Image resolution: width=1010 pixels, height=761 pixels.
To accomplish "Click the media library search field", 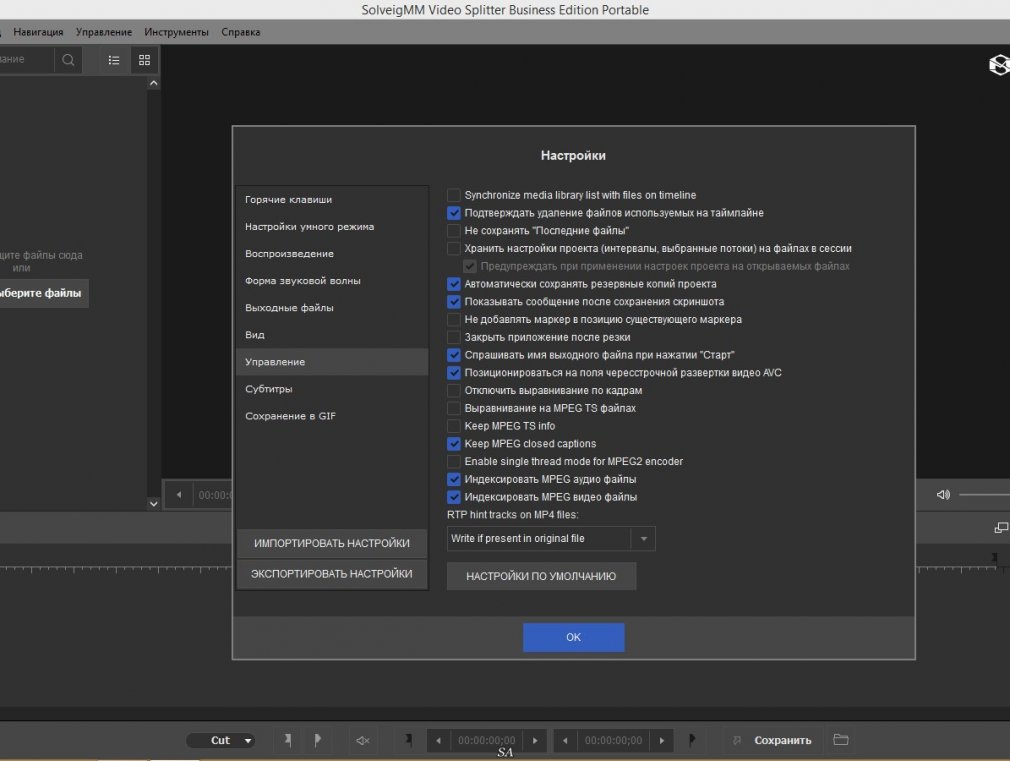I will [x=27, y=60].
